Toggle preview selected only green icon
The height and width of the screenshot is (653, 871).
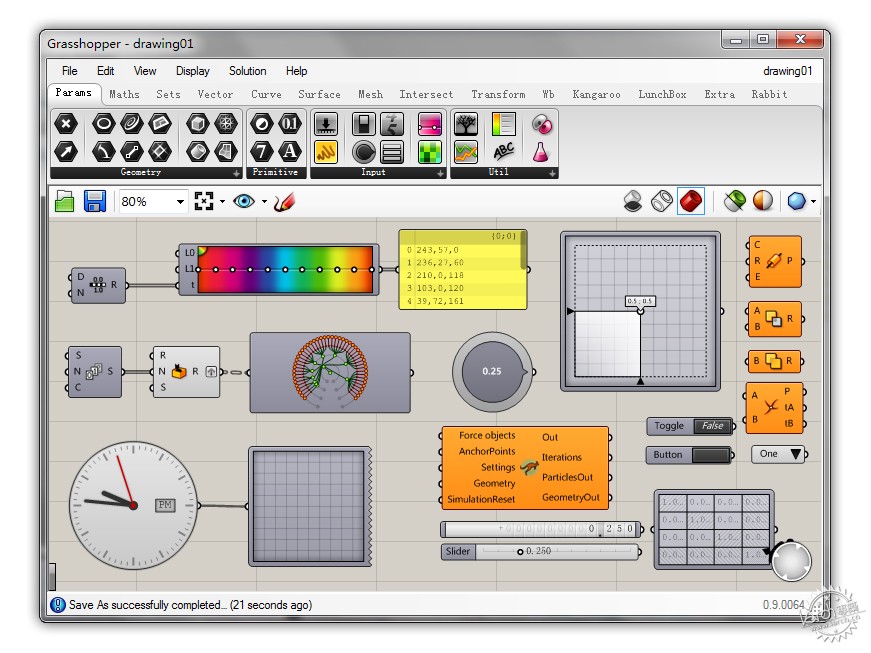pos(735,201)
